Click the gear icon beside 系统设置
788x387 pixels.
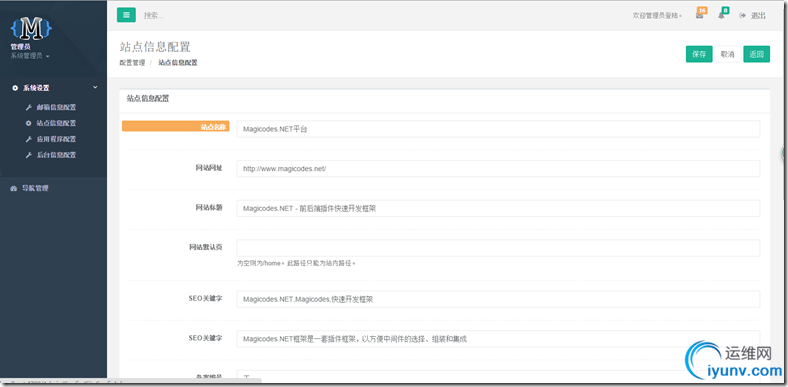click(15, 88)
